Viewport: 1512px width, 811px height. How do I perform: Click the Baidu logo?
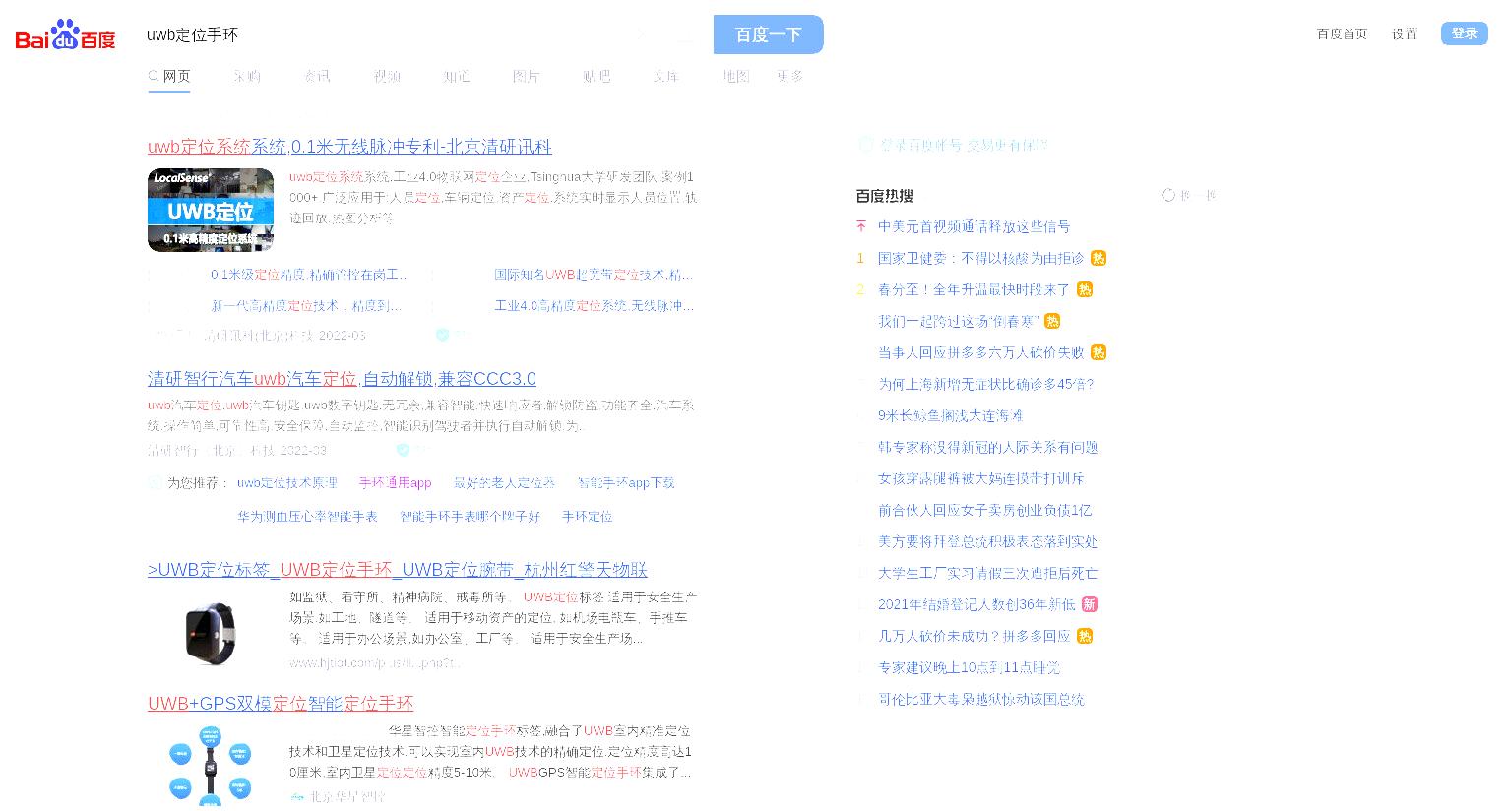[65, 35]
